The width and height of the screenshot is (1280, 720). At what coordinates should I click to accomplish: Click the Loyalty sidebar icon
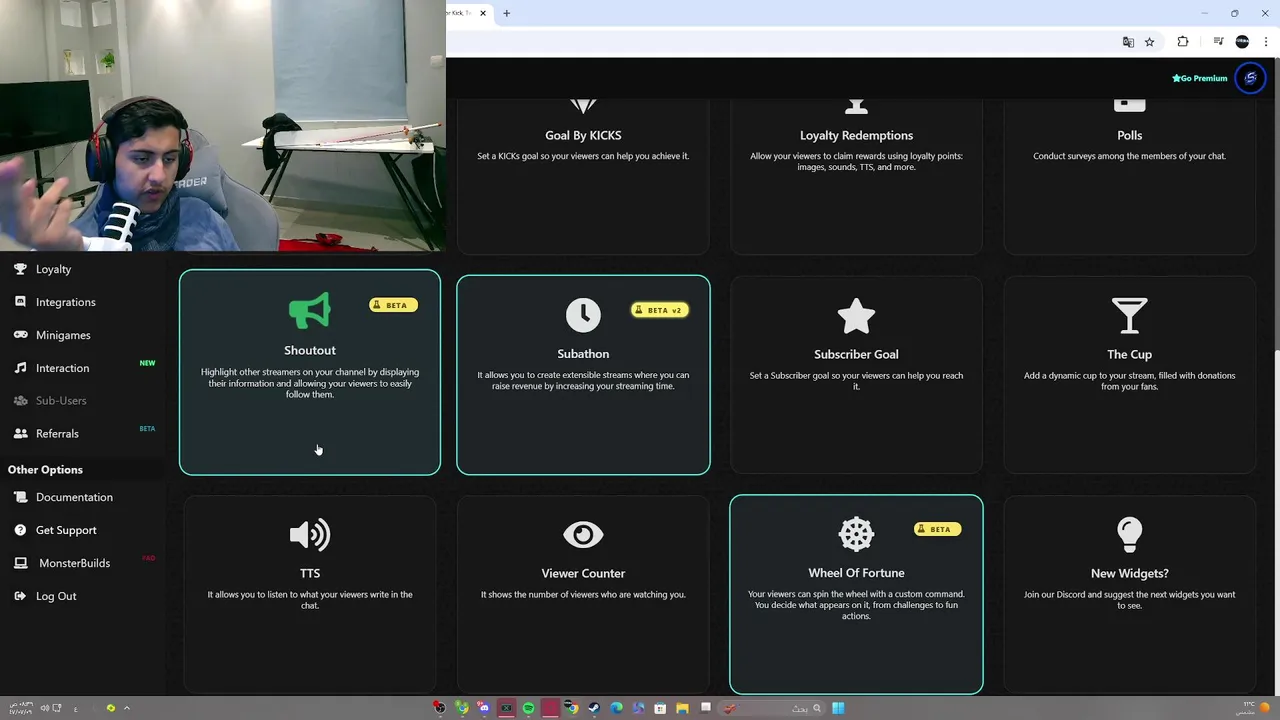click(20, 269)
